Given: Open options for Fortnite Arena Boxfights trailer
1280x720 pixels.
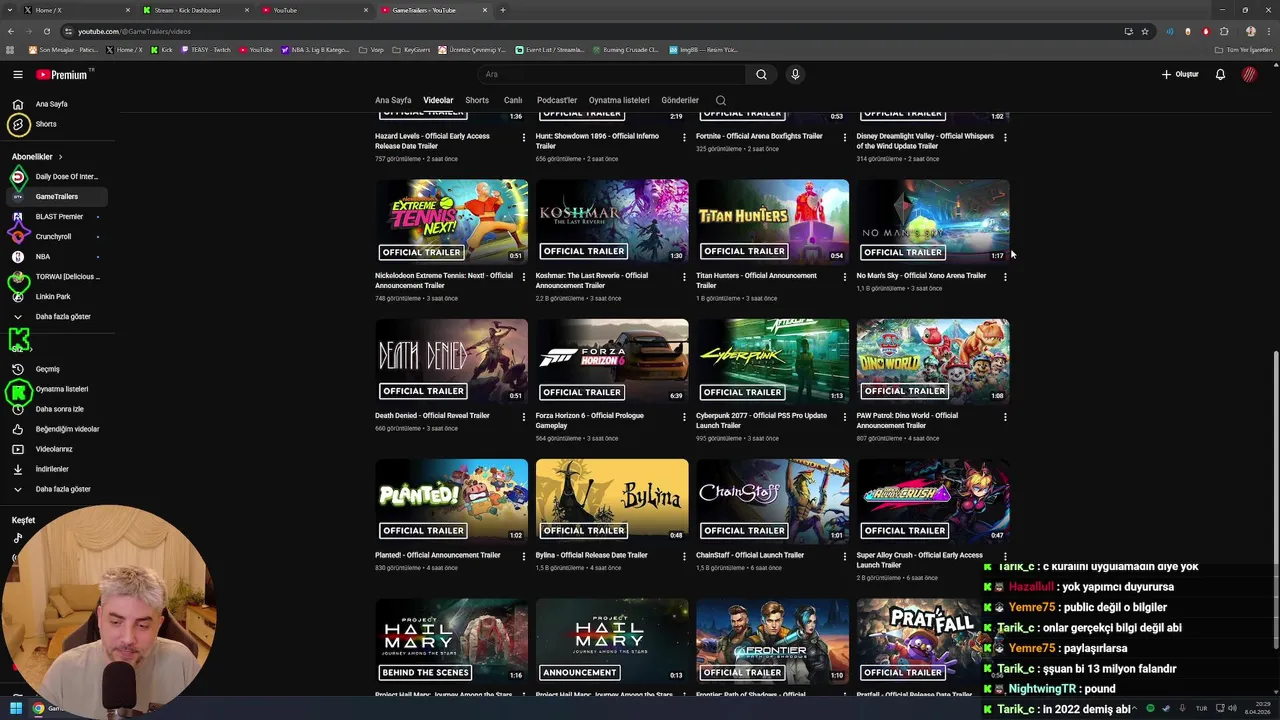Looking at the screenshot, I should click(x=844, y=137).
